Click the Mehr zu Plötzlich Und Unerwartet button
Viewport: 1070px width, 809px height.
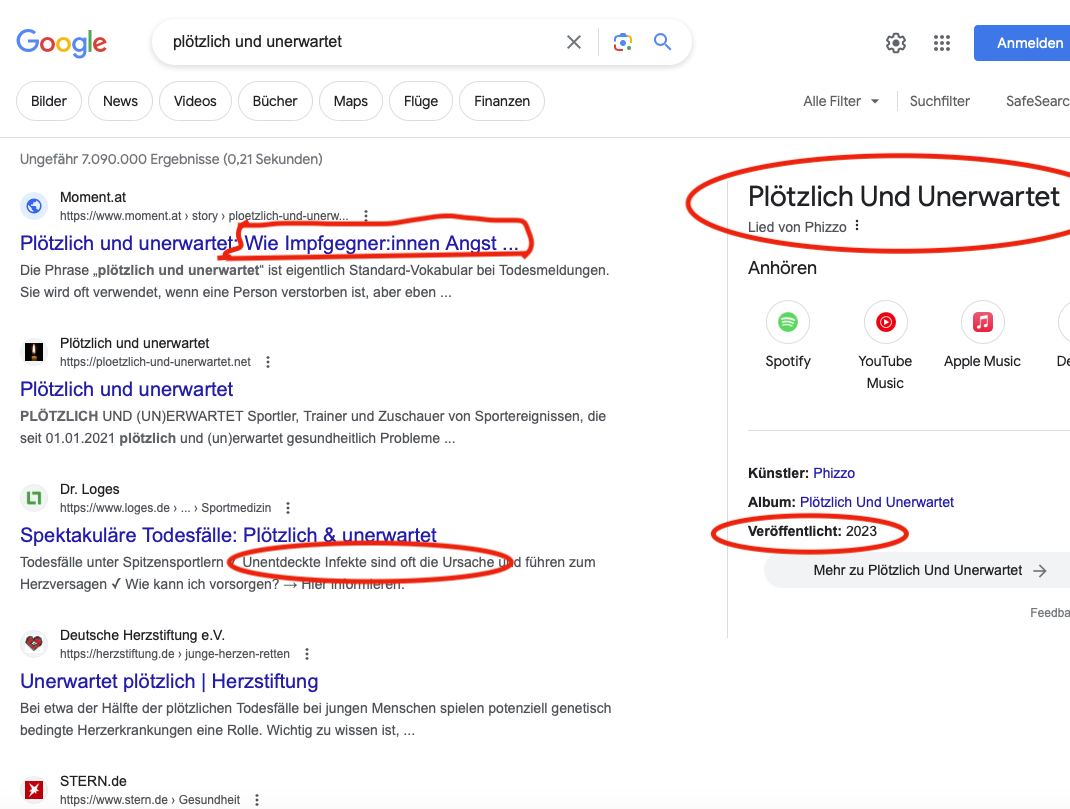(x=917, y=570)
